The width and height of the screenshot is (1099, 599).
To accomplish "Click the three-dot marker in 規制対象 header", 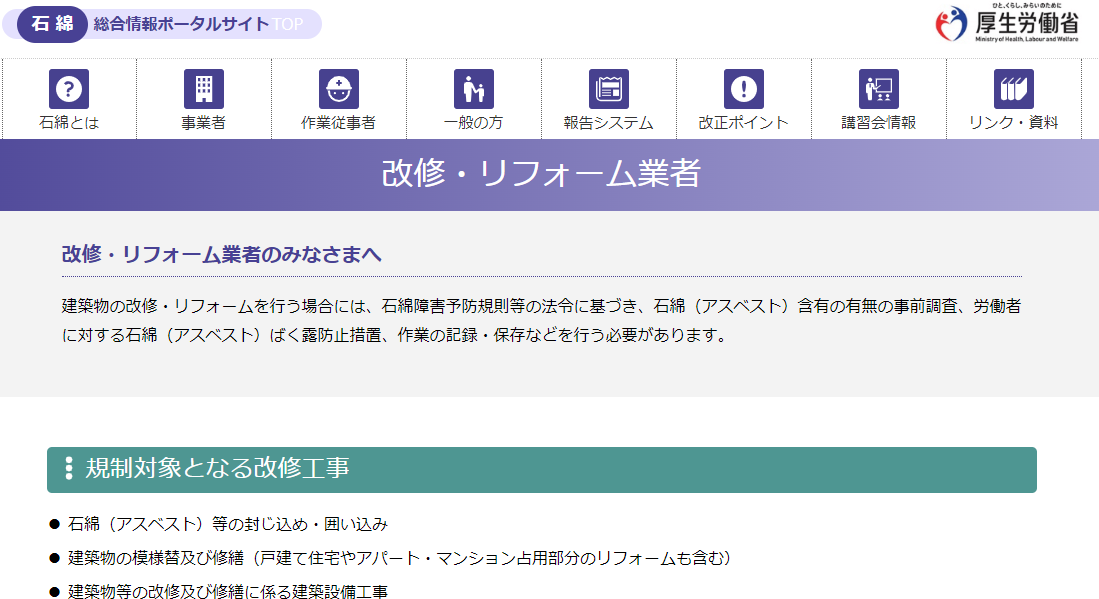I will [69, 469].
